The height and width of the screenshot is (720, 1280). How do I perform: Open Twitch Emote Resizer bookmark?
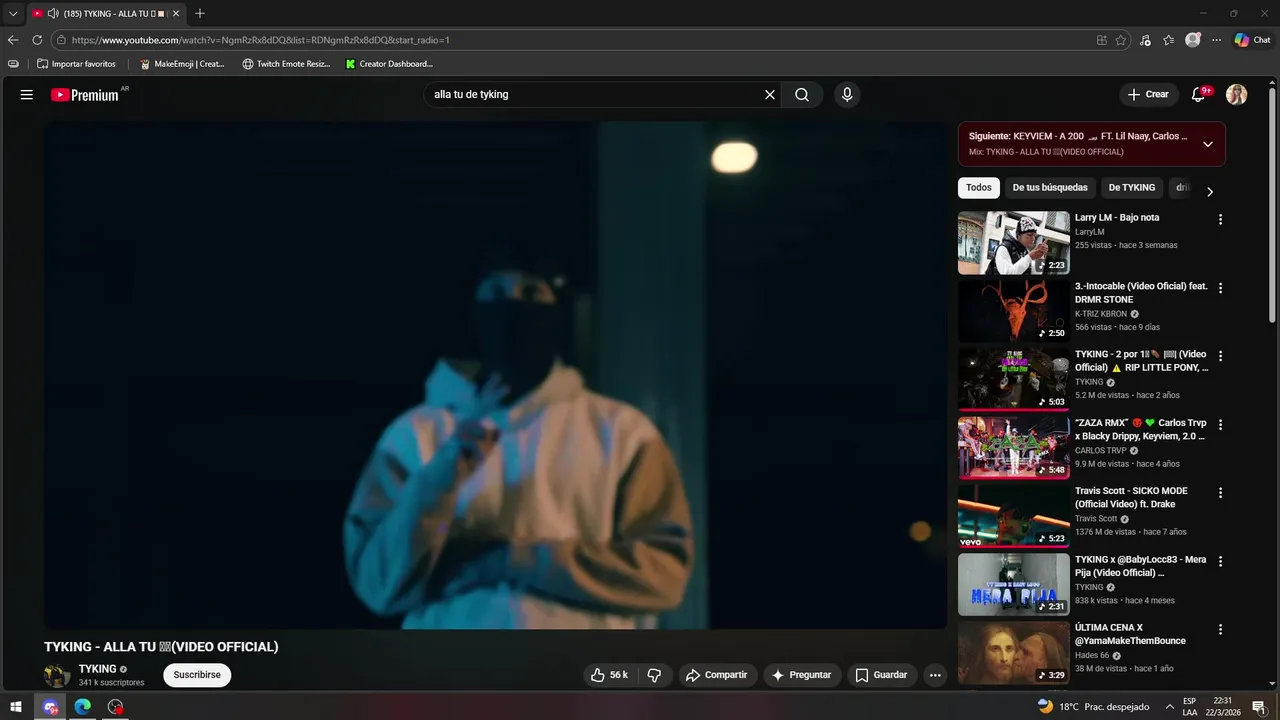(x=286, y=64)
